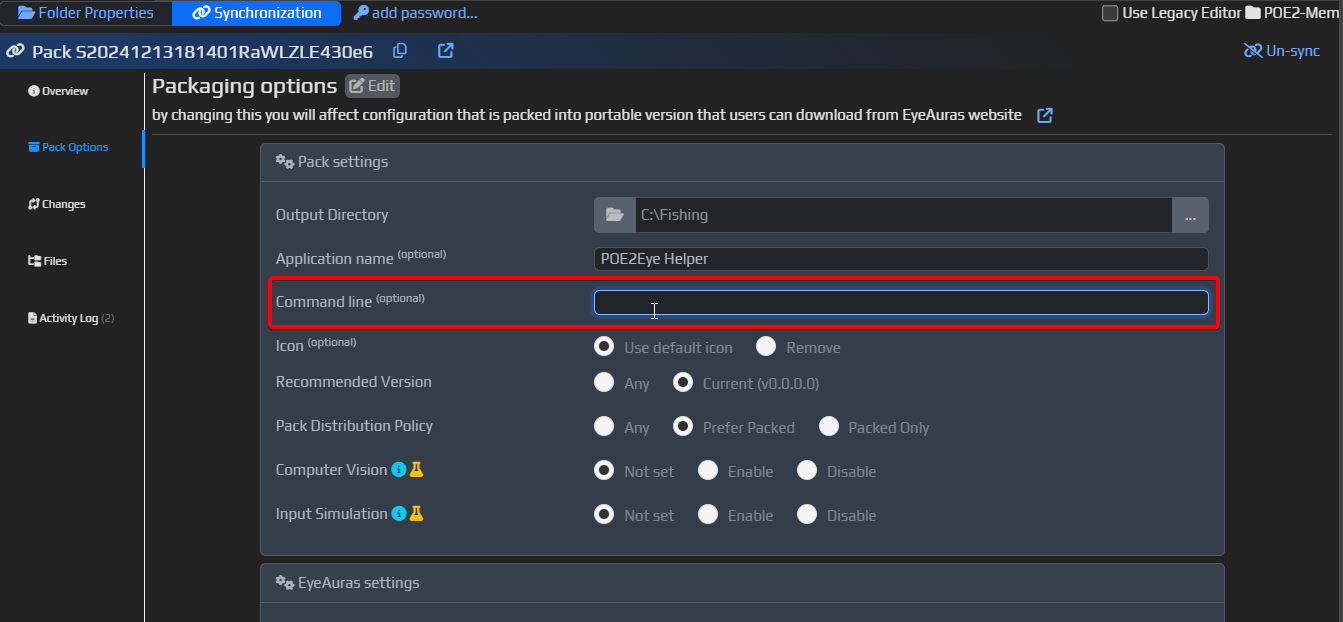Open the Activity Log sidebar item

point(69,318)
